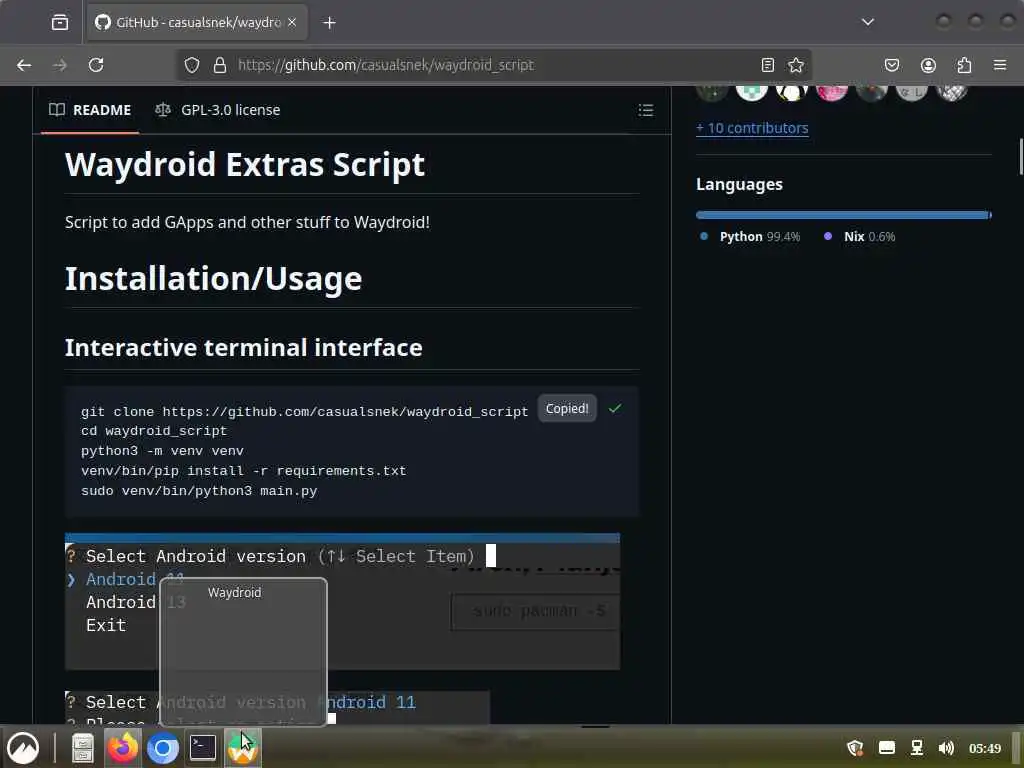The height and width of the screenshot is (768, 1024).
Task: Close the GitHub waydroid_script tab
Action: [292, 22]
